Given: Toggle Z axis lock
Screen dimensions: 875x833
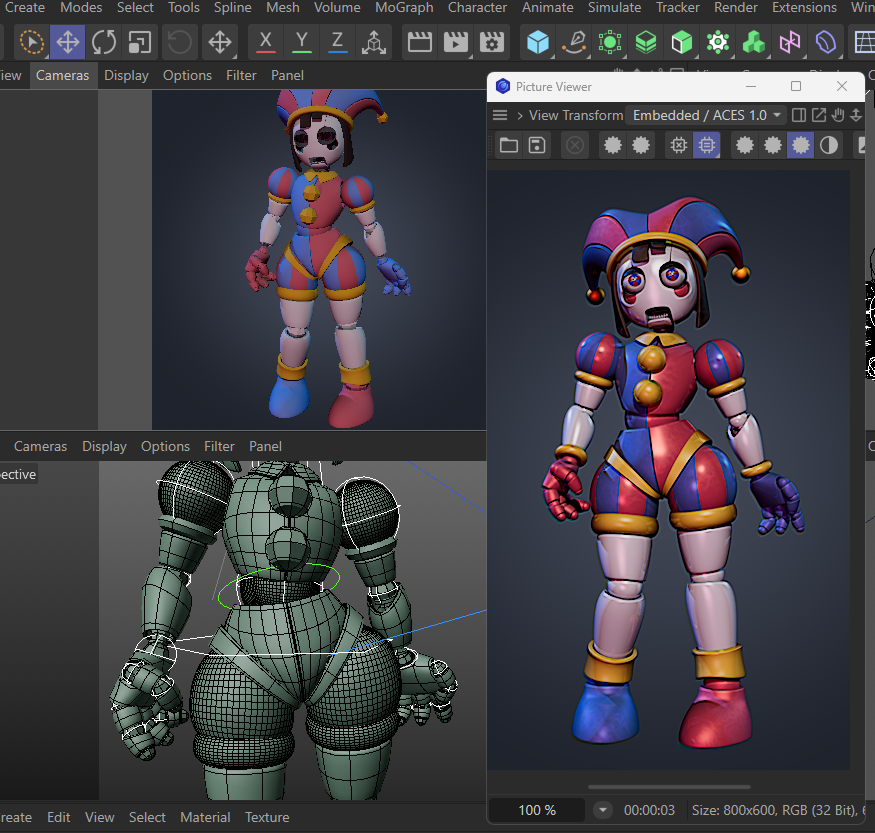Looking at the screenshot, I should [x=338, y=42].
